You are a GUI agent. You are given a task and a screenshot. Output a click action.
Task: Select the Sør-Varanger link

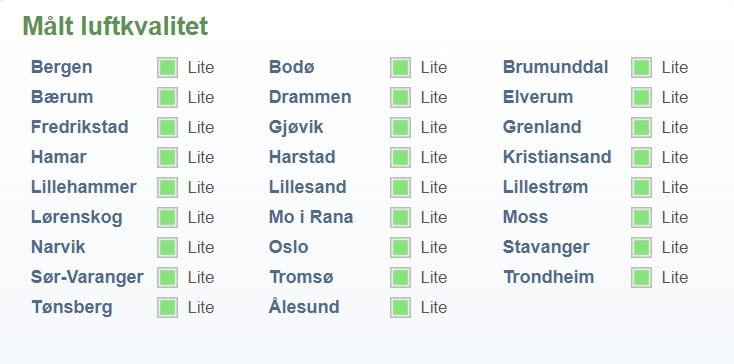[87, 277]
